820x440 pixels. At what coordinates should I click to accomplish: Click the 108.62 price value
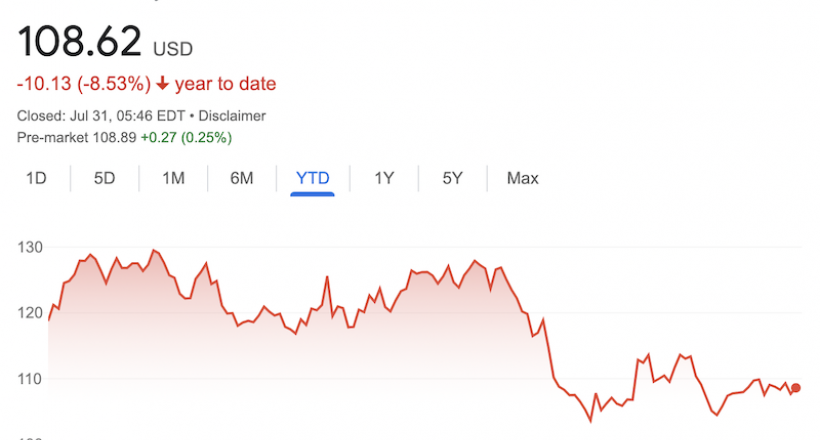pyautogui.click(x=79, y=41)
